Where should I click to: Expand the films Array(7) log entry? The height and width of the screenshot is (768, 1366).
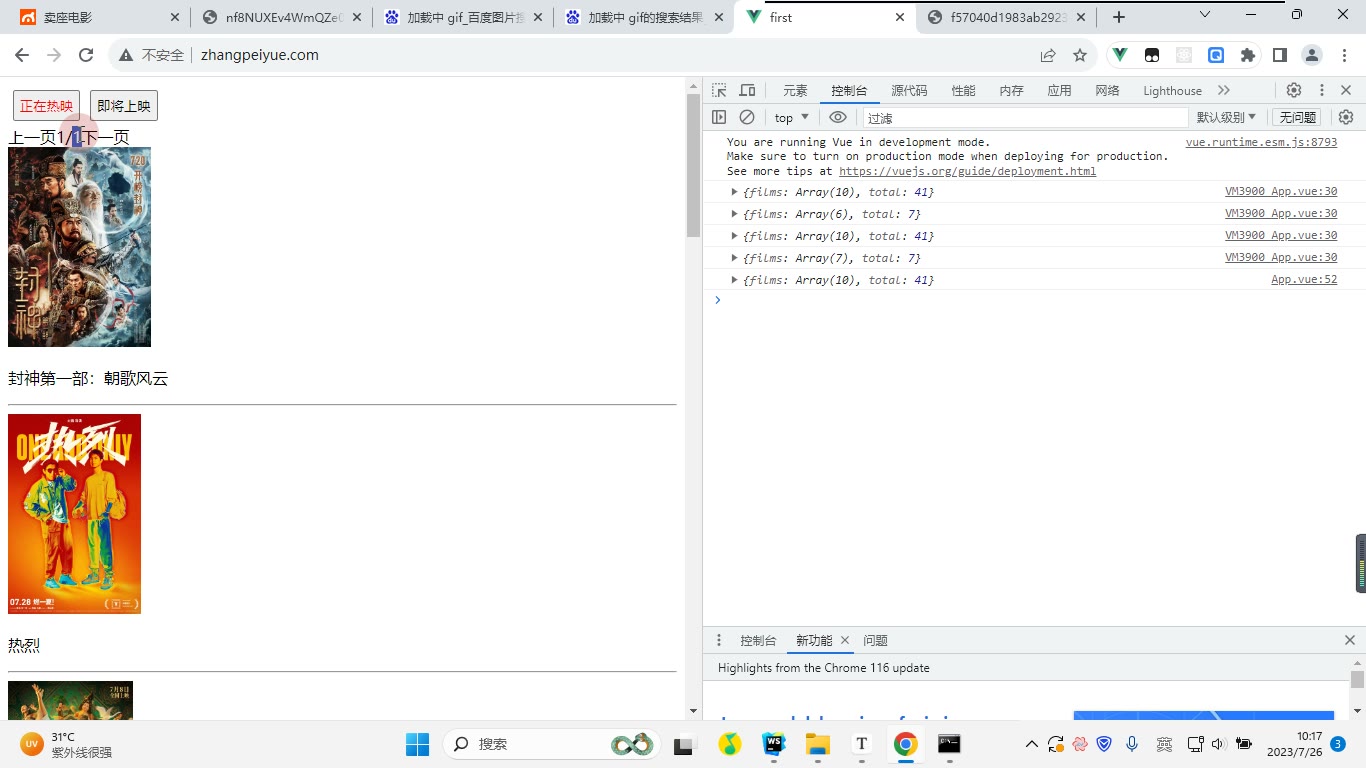click(735, 258)
